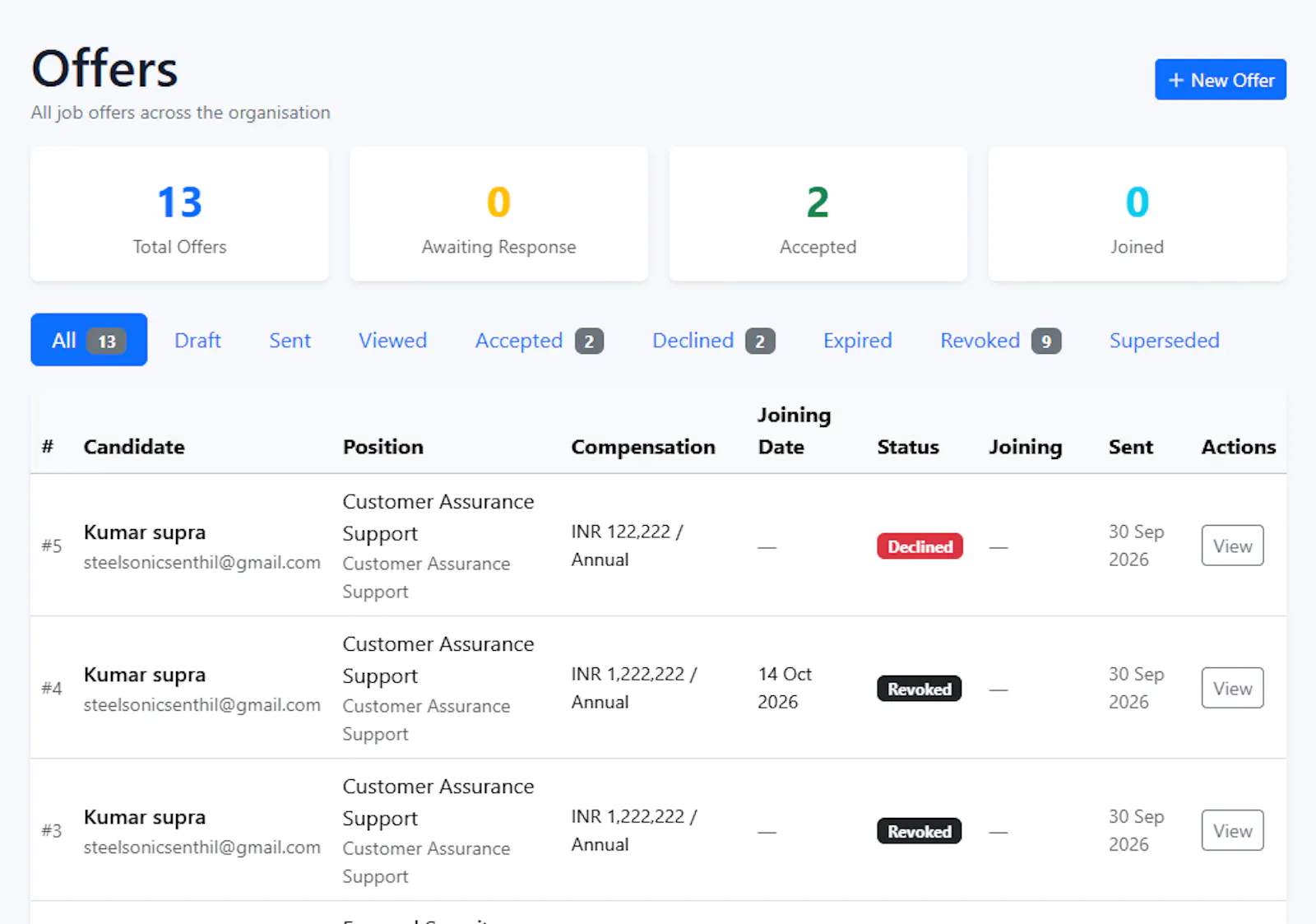Filter by Accepted offers tab
The image size is (1316, 924).
(539, 340)
